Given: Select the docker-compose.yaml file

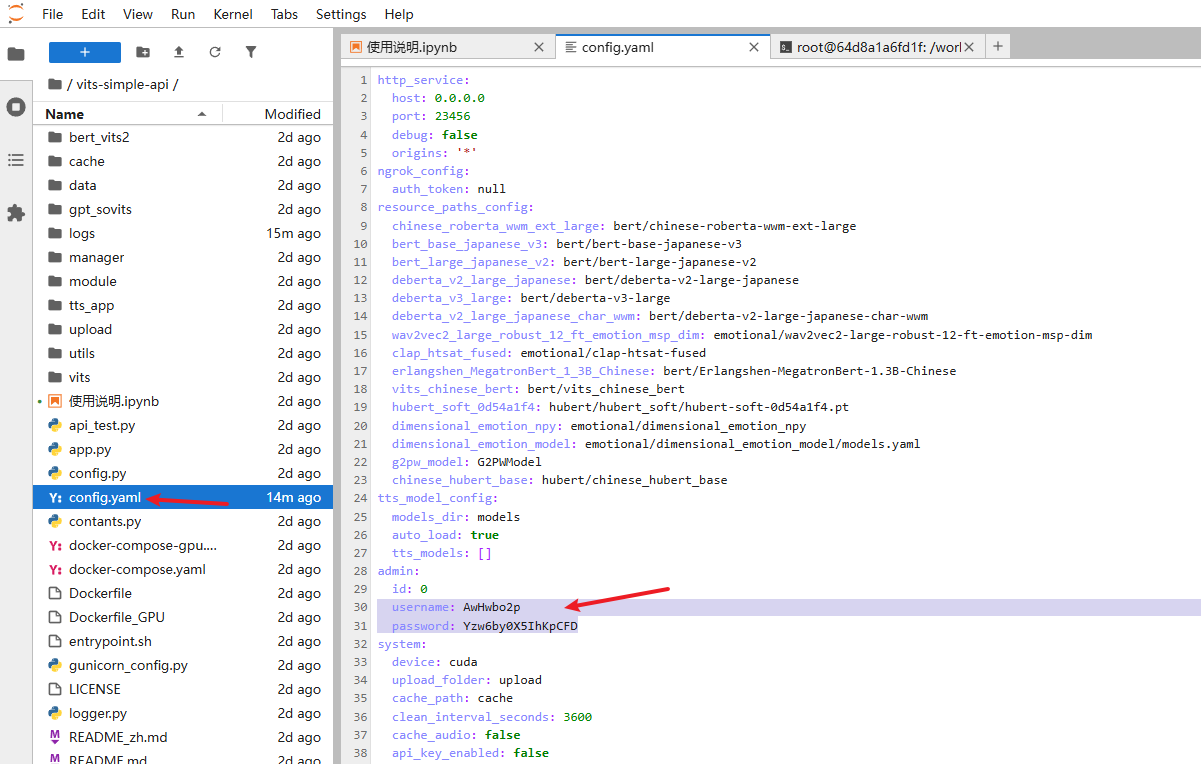Looking at the screenshot, I should (x=183, y=569).
